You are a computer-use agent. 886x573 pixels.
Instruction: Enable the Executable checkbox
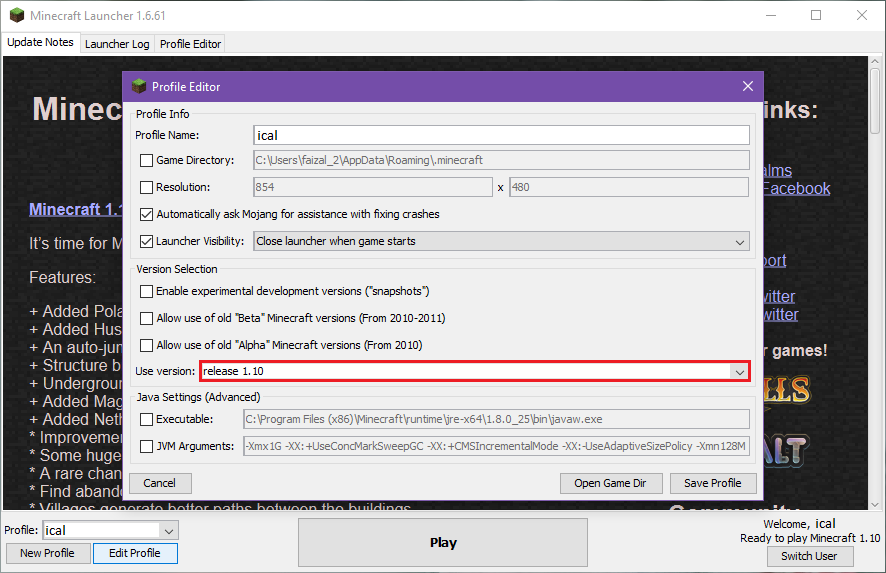146,419
